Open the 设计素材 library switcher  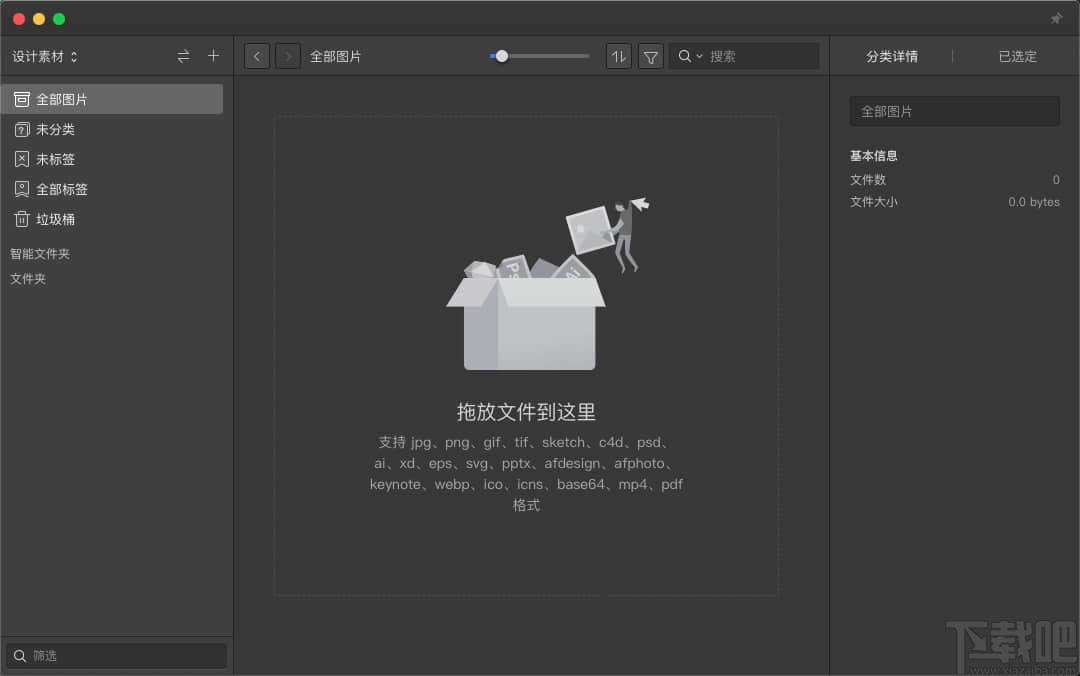pyautogui.click(x=45, y=56)
